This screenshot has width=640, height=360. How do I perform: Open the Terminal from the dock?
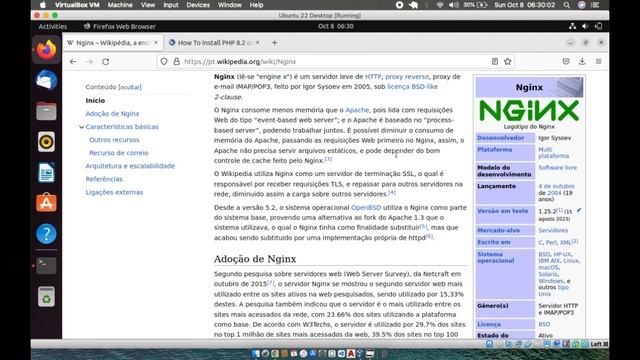[46, 266]
